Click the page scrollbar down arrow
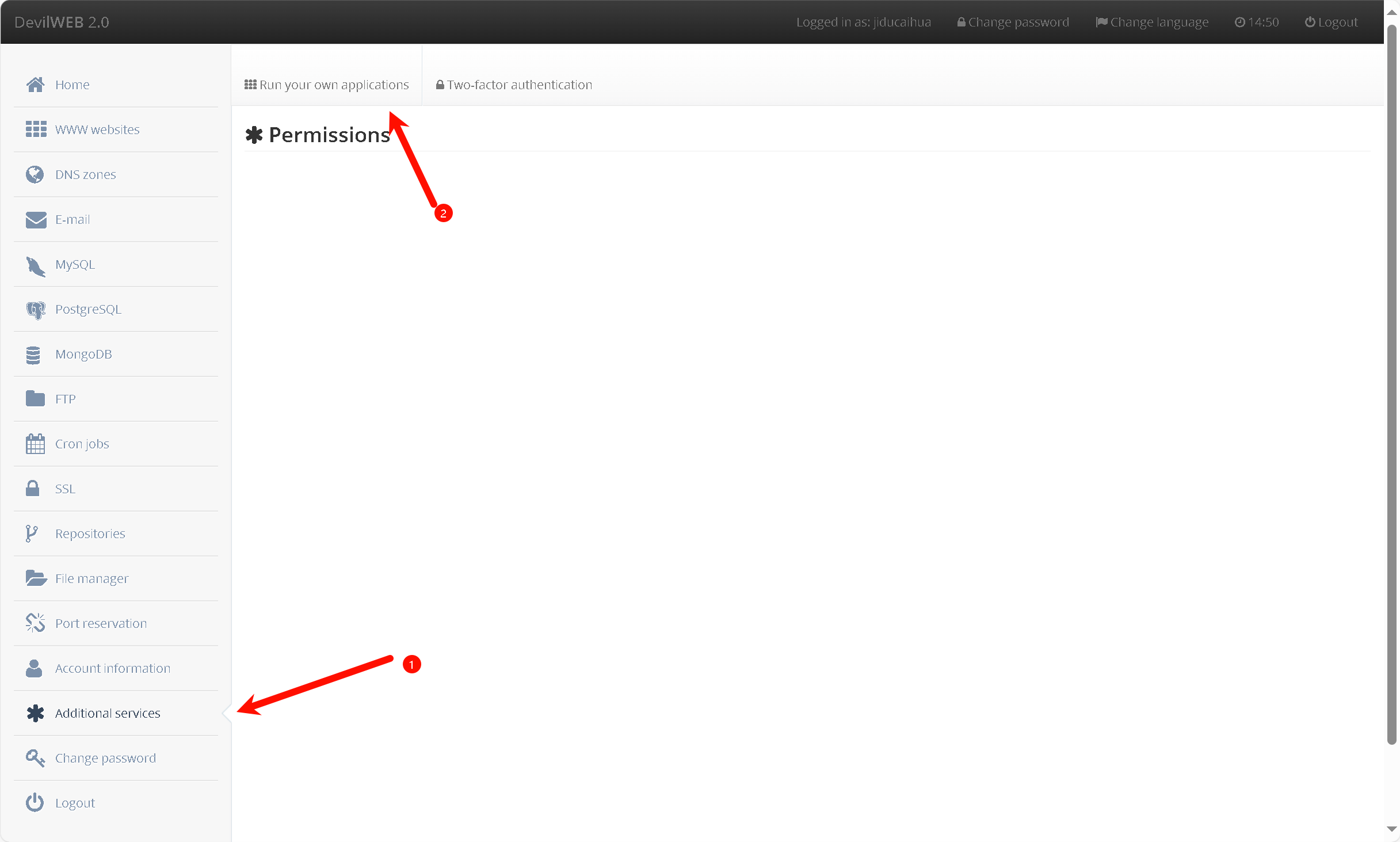 (x=1392, y=829)
